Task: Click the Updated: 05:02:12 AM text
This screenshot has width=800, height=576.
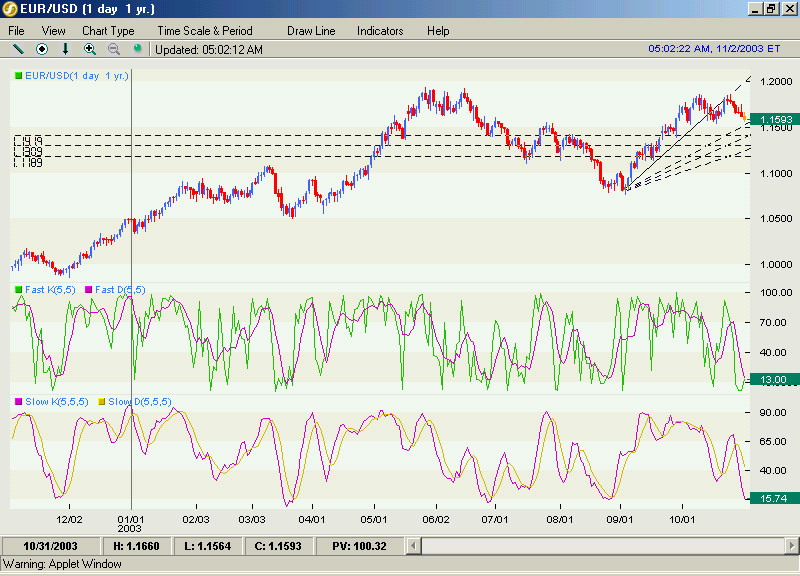Action: pyautogui.click(x=209, y=49)
